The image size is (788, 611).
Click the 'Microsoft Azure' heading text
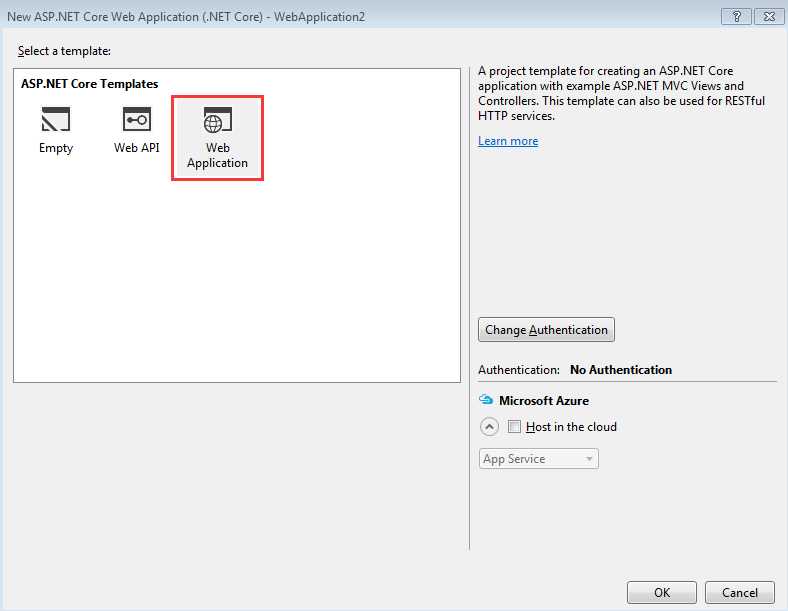point(544,400)
